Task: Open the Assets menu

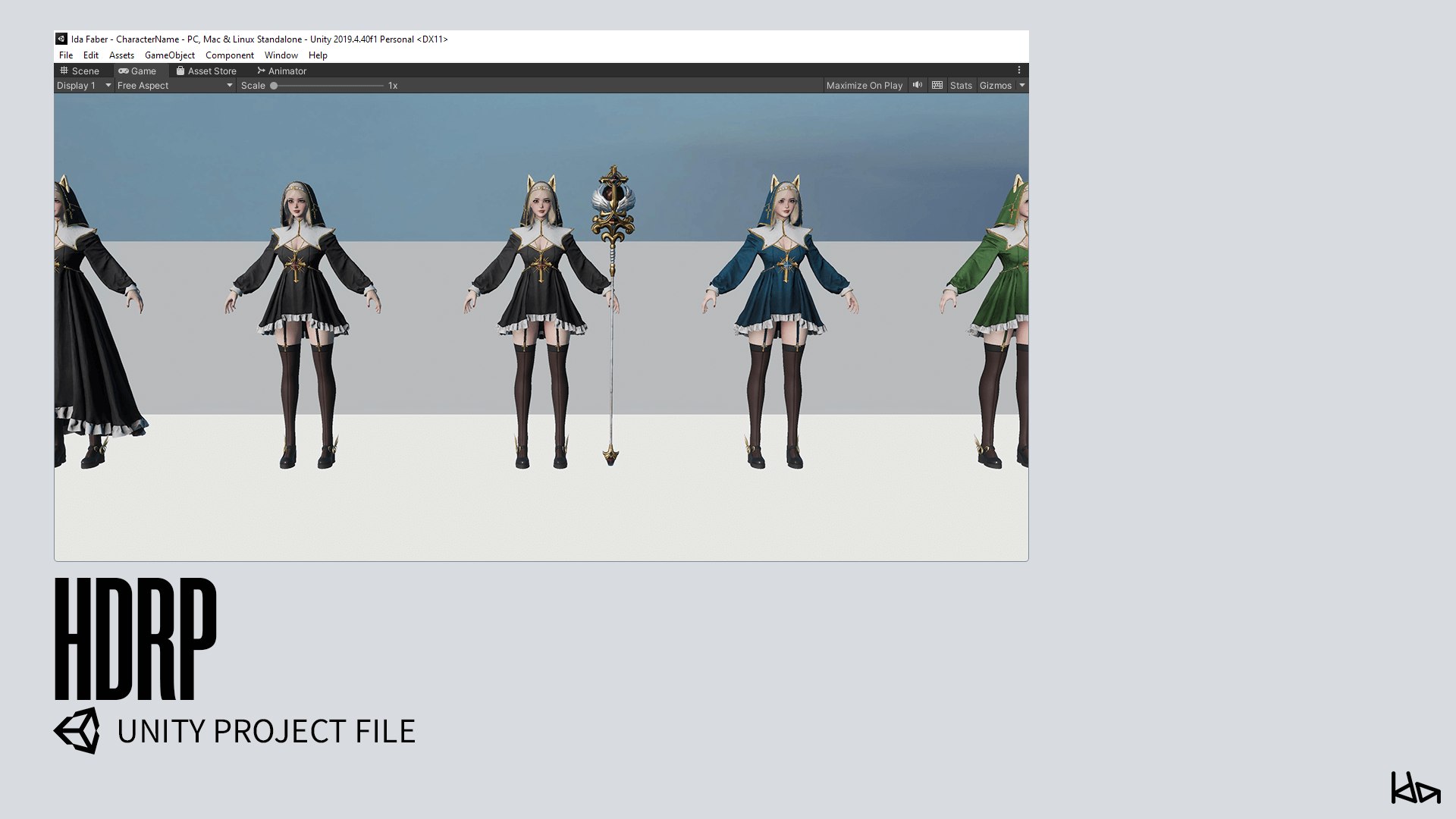Action: pyautogui.click(x=121, y=55)
